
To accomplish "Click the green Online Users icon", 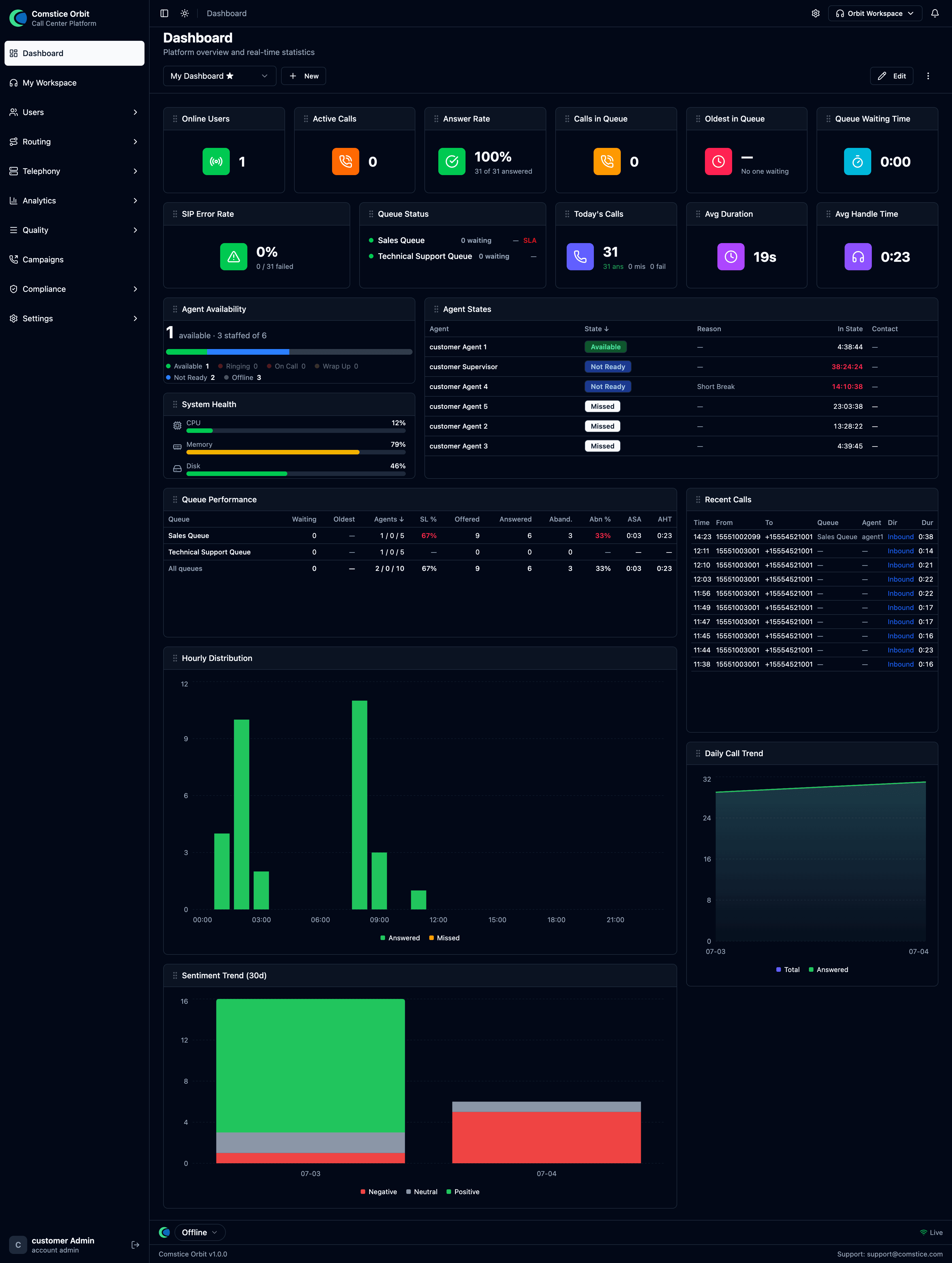I will (x=216, y=161).
